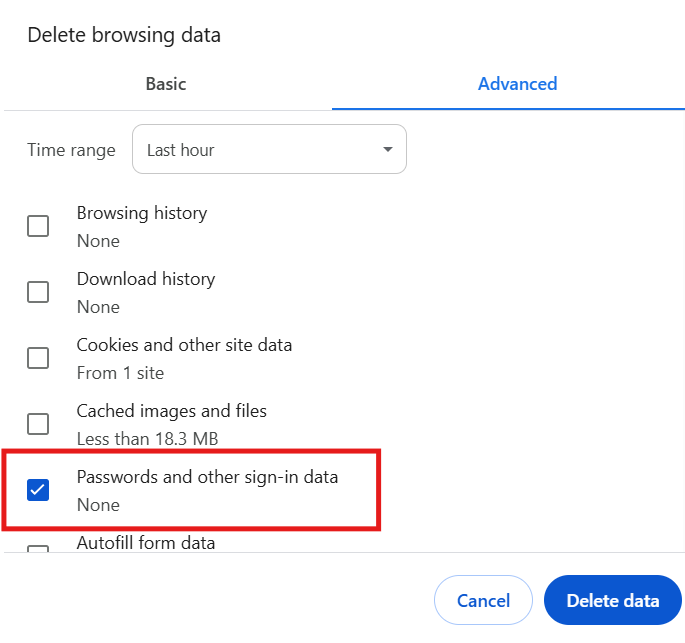Click the Less than 18.3 MB description
685x643 pixels.
(x=148, y=439)
